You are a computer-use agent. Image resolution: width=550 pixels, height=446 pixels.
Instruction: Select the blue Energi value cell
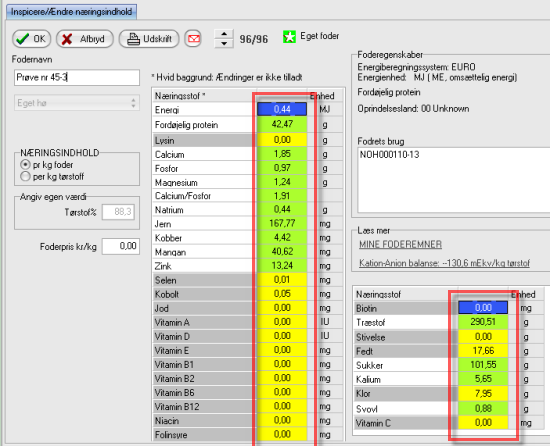(282, 109)
